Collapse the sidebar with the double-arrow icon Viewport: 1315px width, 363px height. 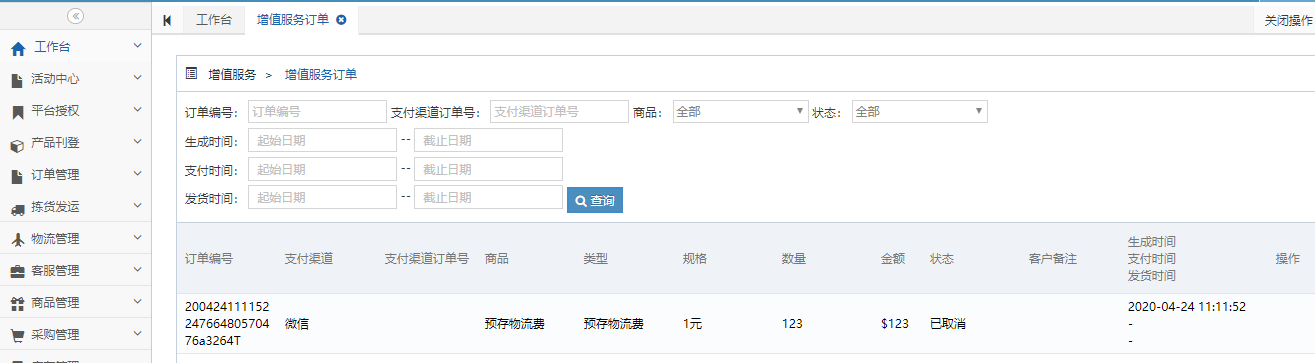click(76, 16)
